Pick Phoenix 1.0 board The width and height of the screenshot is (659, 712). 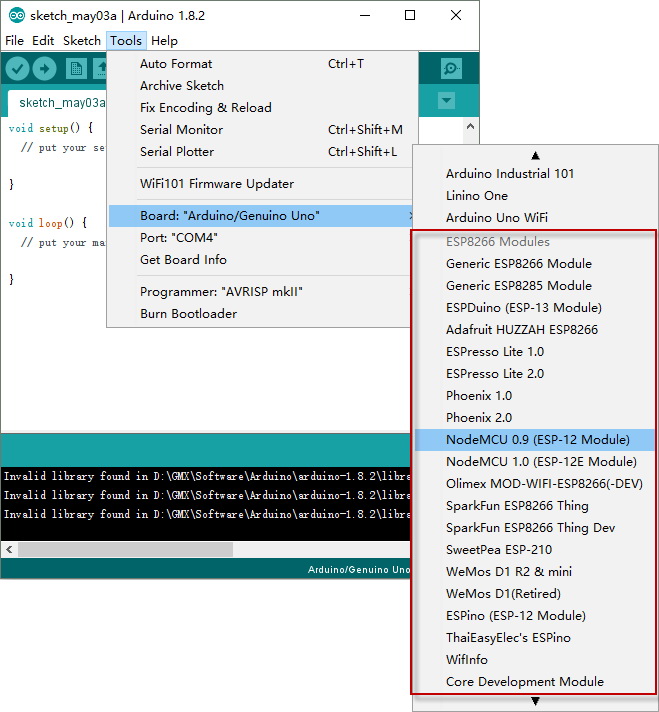535,396
